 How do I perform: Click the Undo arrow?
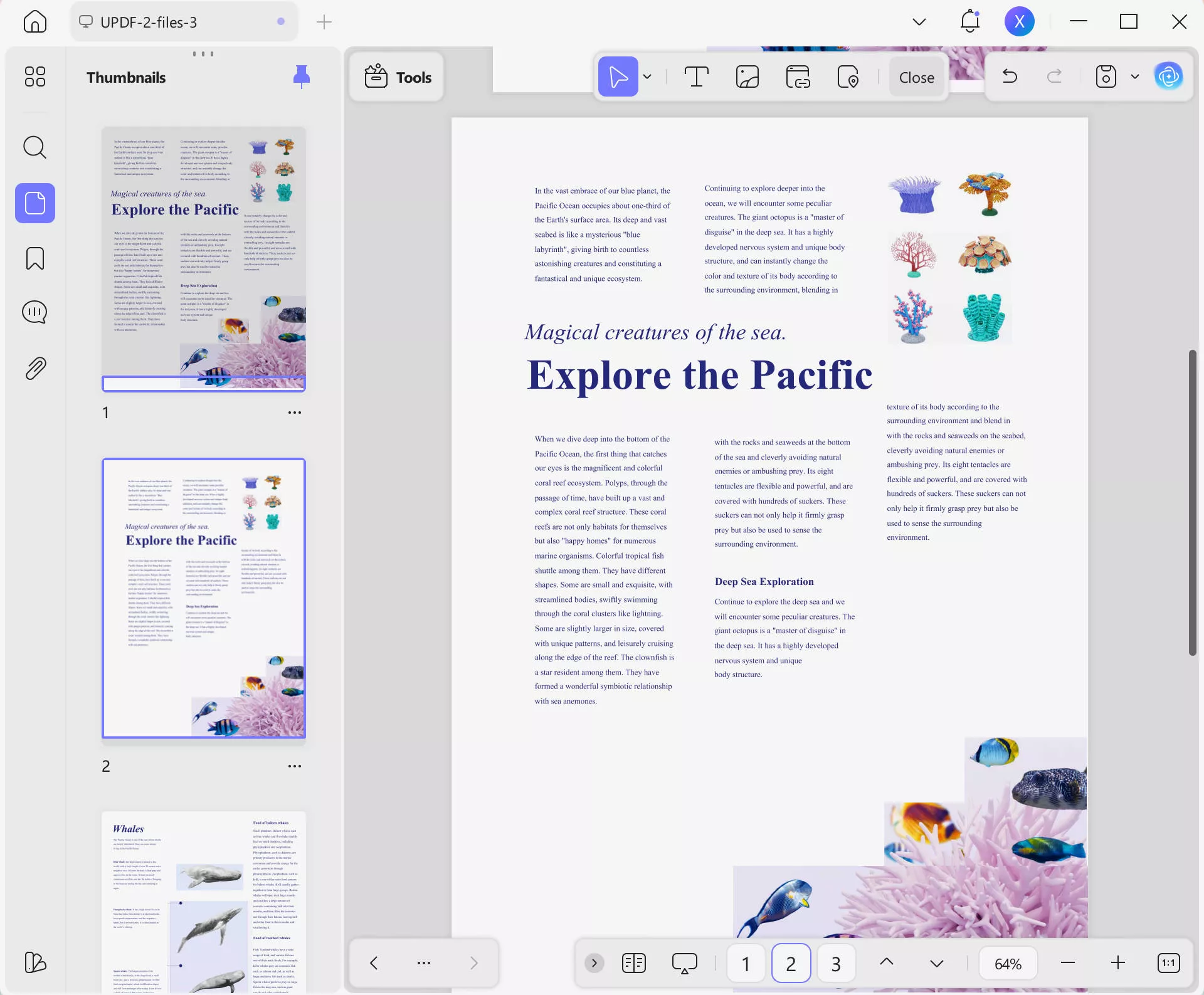(1010, 76)
